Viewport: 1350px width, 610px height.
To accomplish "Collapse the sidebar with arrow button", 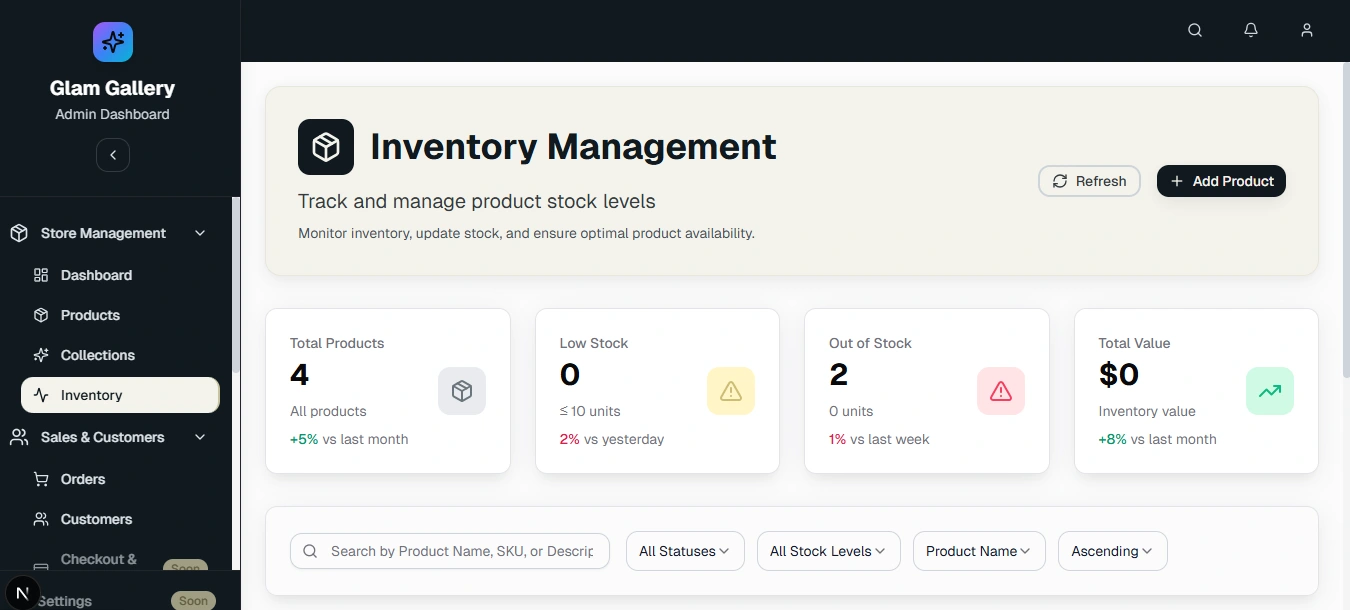I will tap(113, 155).
